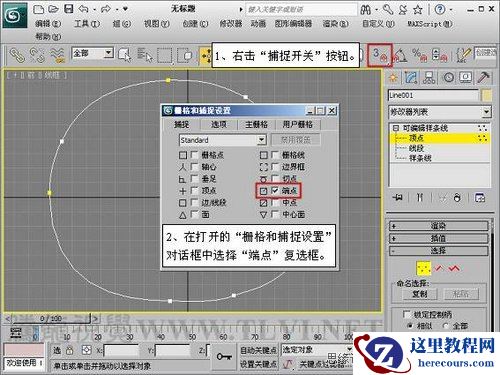The height and width of the screenshot is (375, 500).
Task: Enable the 中点 snap checkbox
Action: coord(275,202)
